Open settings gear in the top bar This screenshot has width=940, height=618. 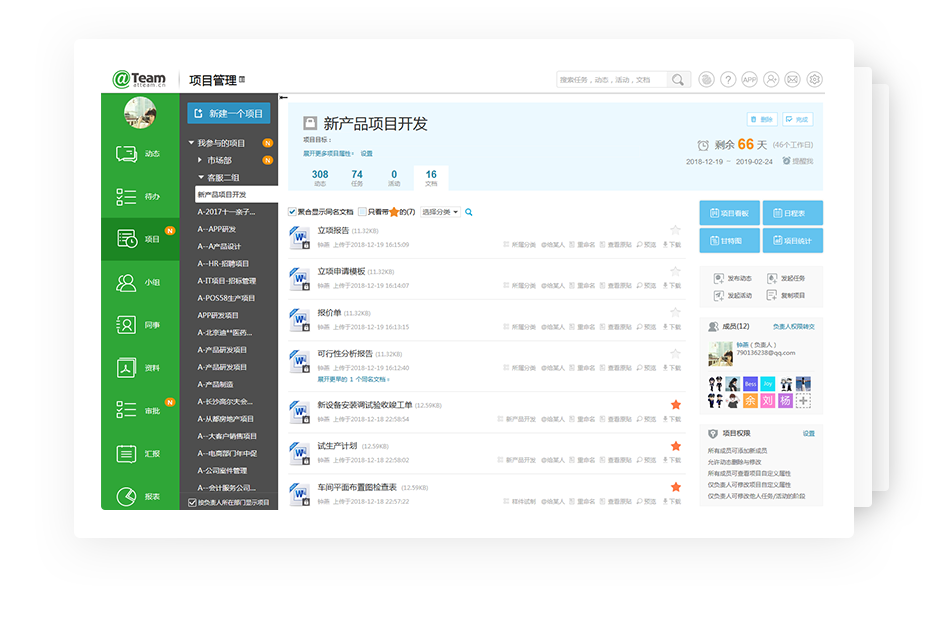pyautogui.click(x=815, y=80)
